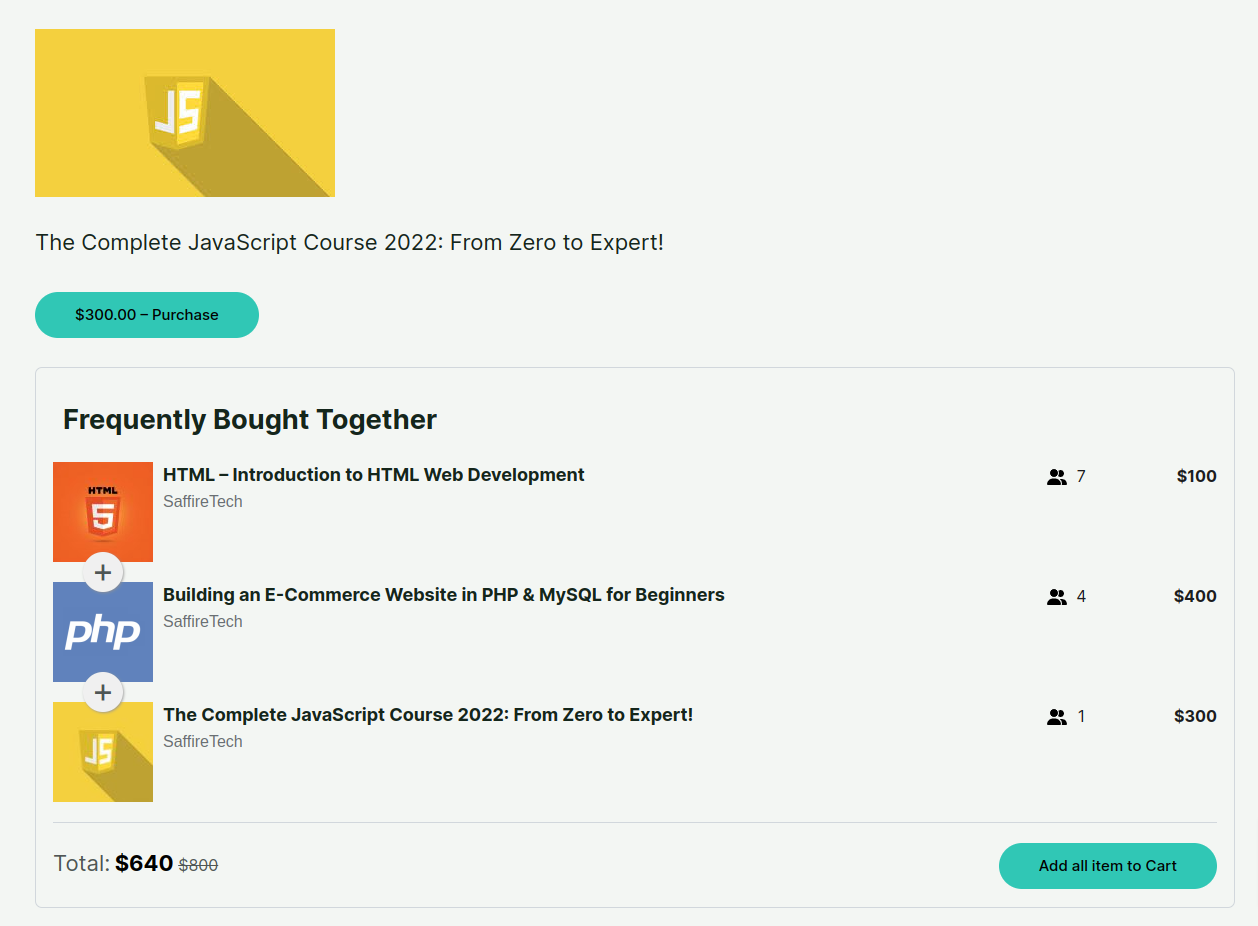
Task: Open Building an E-Commerce Website in PHP course
Action: (x=444, y=595)
